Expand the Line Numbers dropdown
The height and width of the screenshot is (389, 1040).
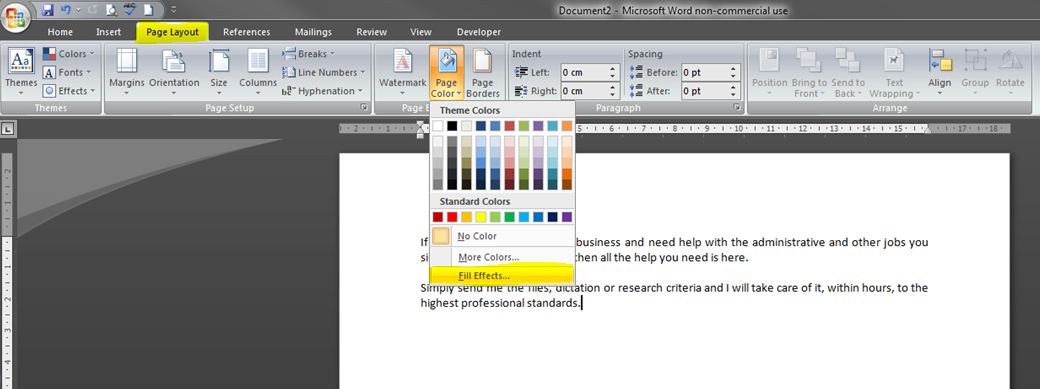tap(324, 72)
